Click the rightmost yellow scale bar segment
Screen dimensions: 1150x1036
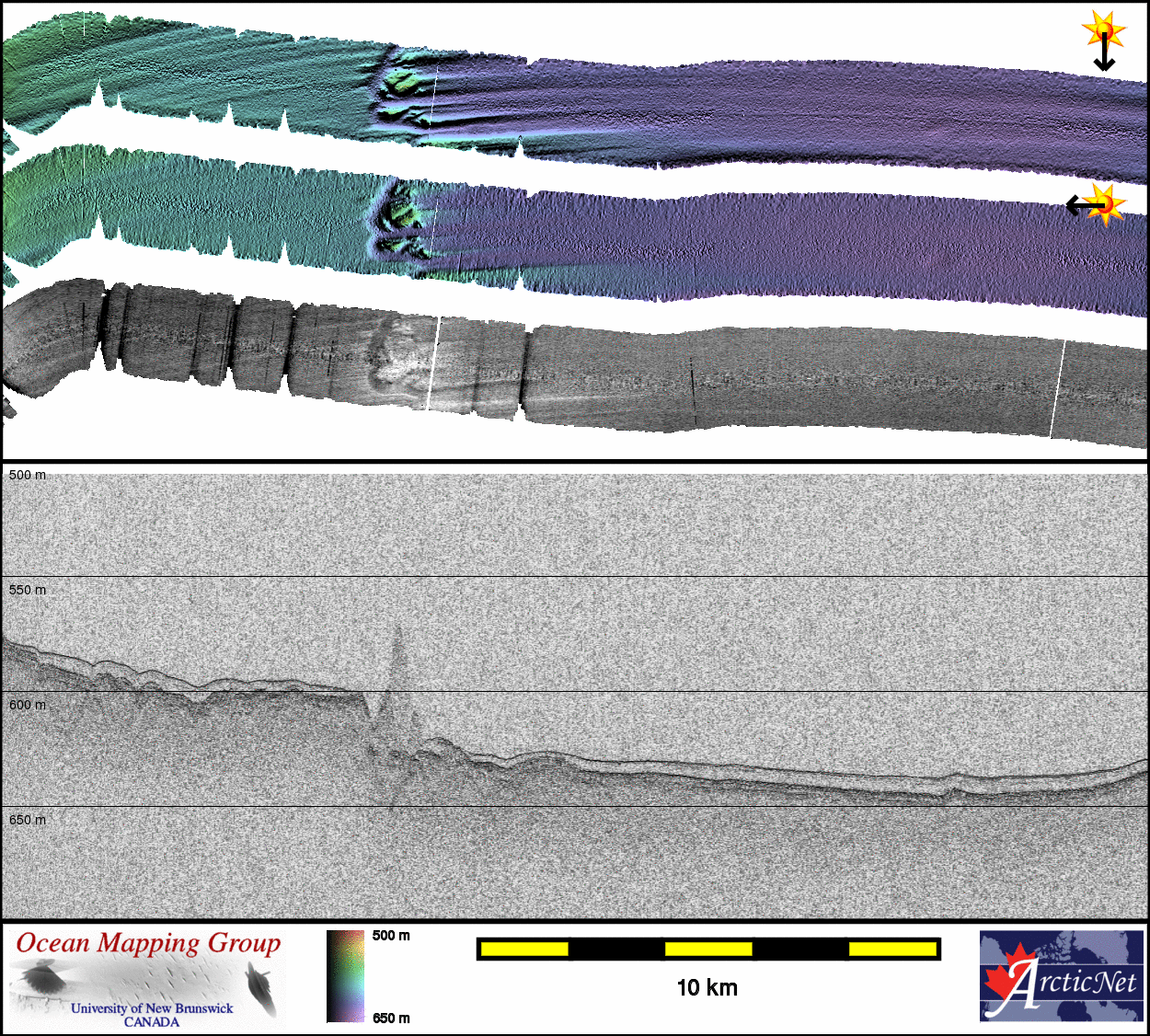pyautogui.click(x=891, y=949)
